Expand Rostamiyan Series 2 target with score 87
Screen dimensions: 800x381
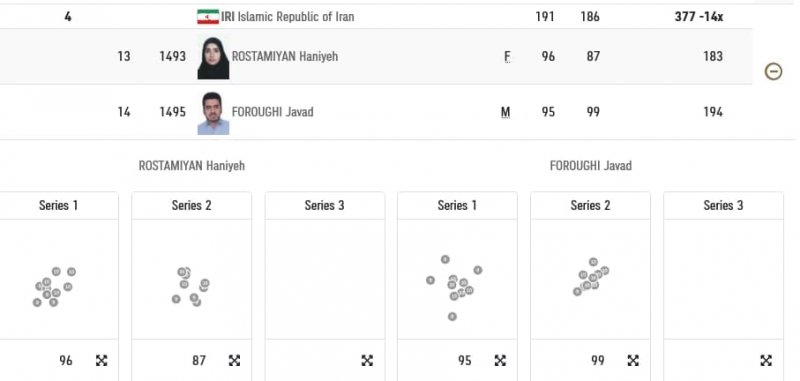(x=234, y=361)
